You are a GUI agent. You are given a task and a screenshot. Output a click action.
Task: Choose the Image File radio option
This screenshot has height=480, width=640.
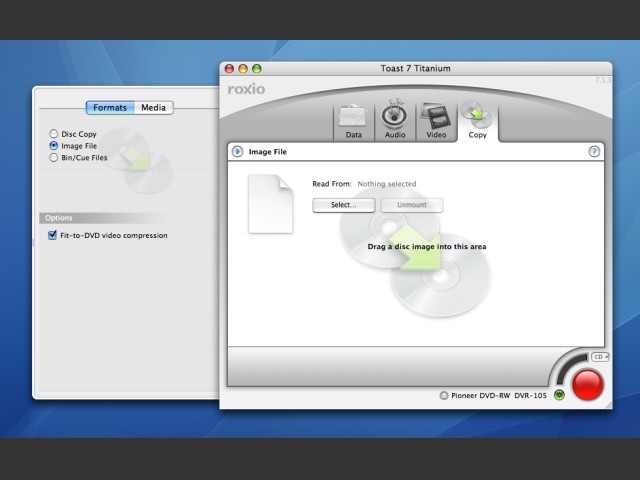(x=53, y=145)
